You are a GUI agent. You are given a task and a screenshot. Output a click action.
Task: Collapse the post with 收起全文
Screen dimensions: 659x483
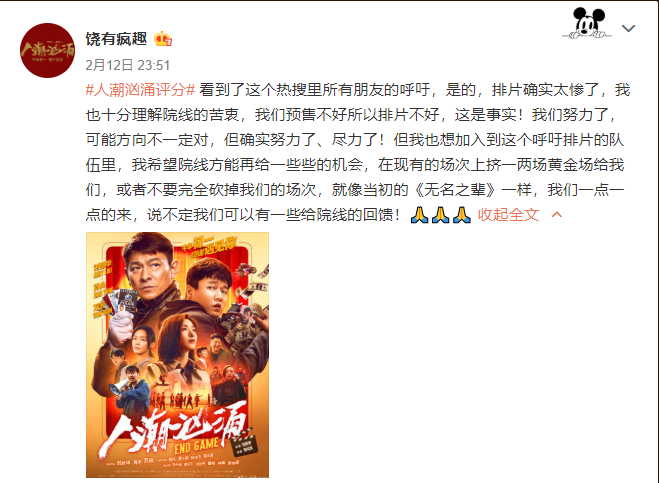pos(508,215)
